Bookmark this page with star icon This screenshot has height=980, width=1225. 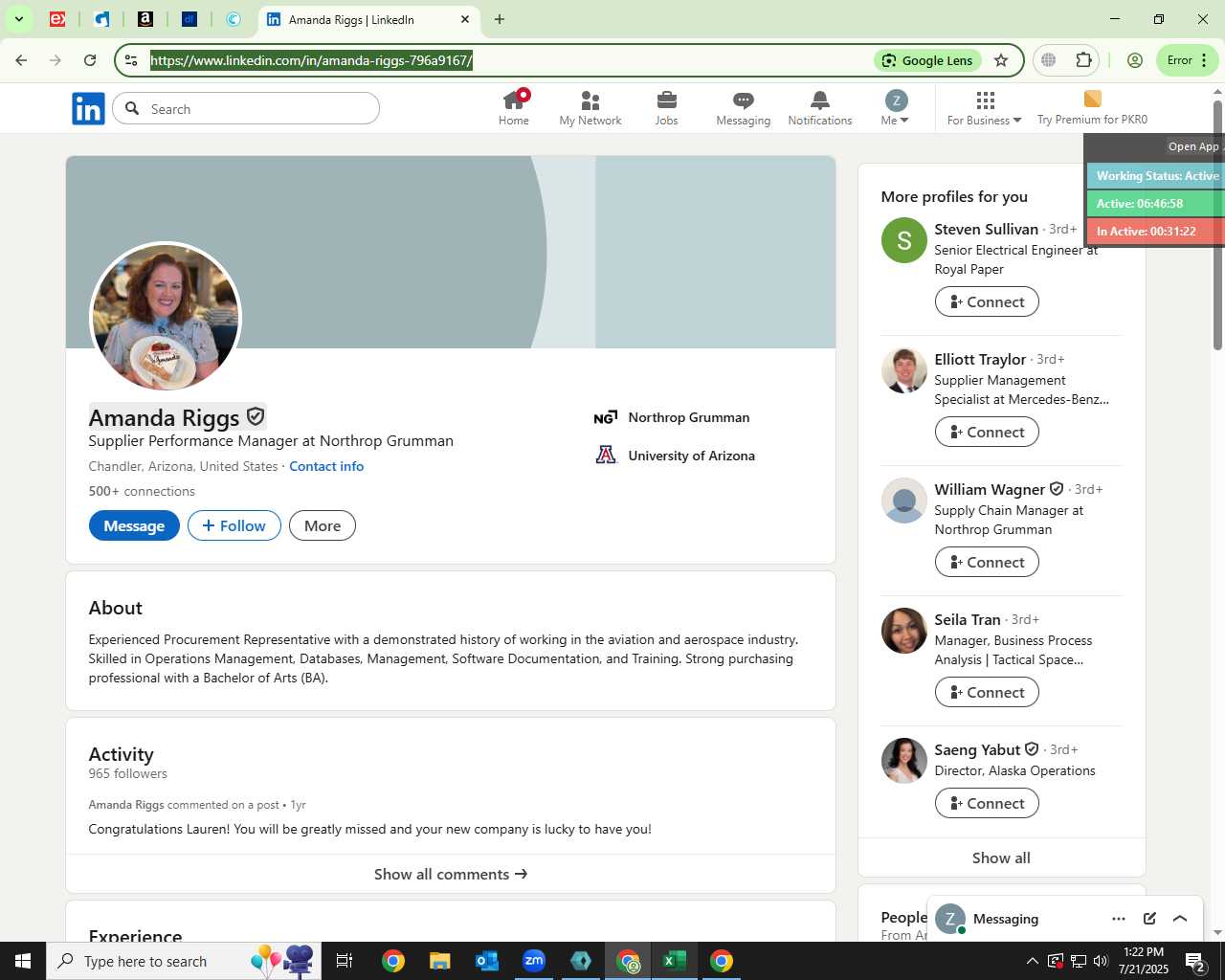pyautogui.click(x=1001, y=60)
